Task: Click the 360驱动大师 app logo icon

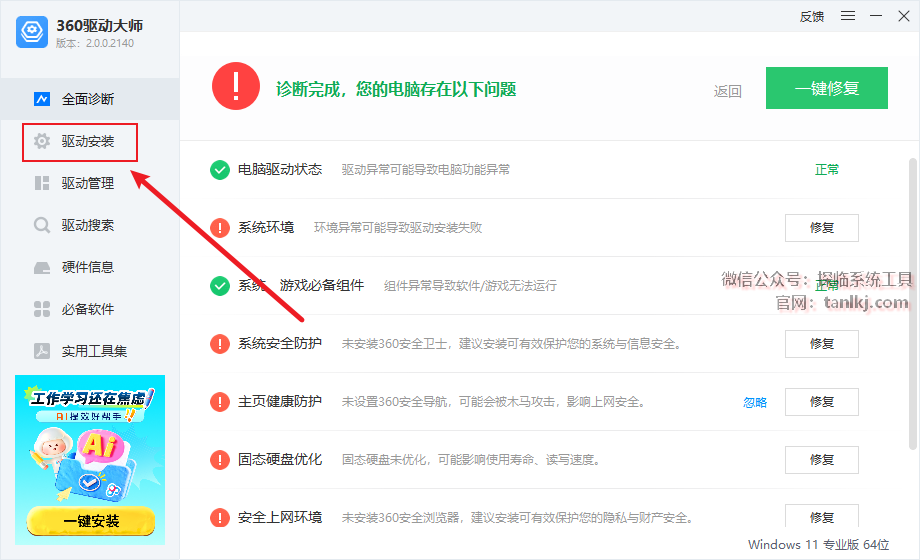Action: 32,32
